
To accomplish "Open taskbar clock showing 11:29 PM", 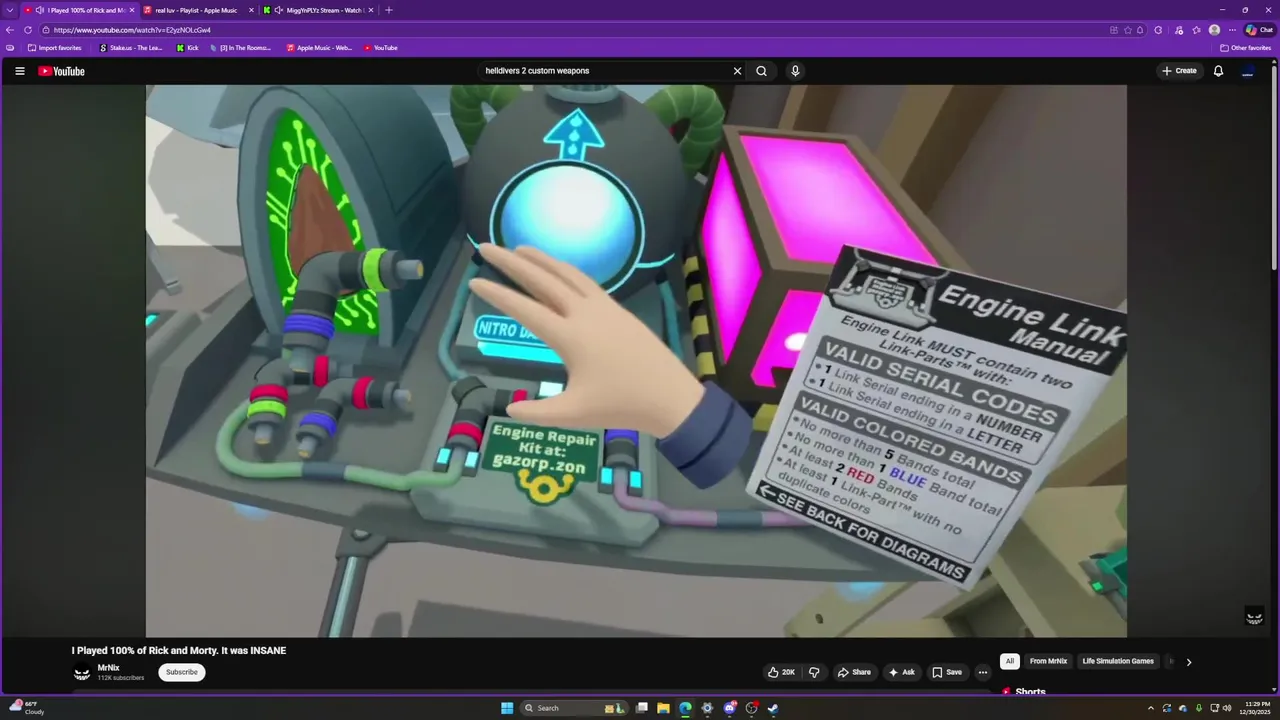I will coord(1254,708).
